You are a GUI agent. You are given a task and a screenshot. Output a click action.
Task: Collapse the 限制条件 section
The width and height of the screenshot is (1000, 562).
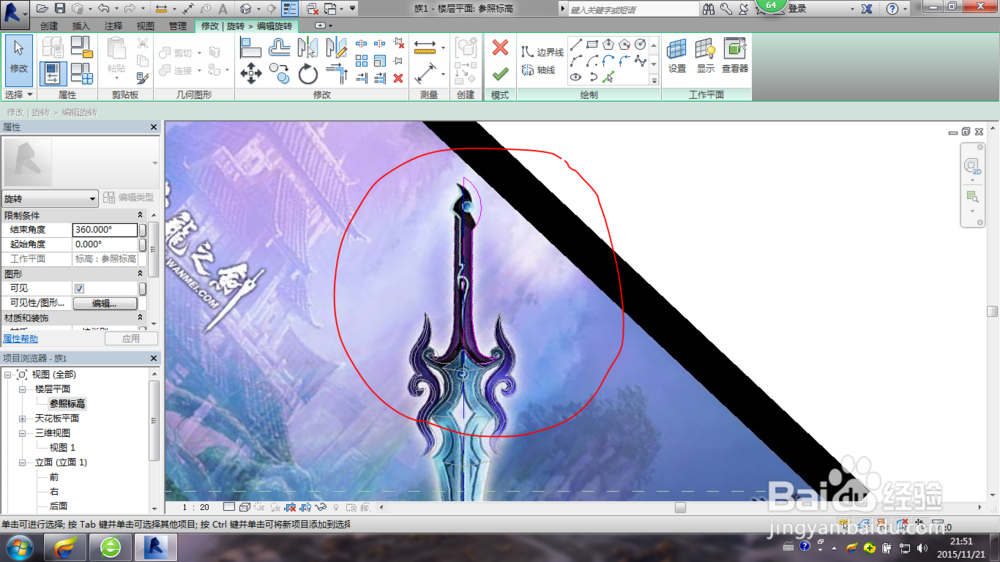140,215
